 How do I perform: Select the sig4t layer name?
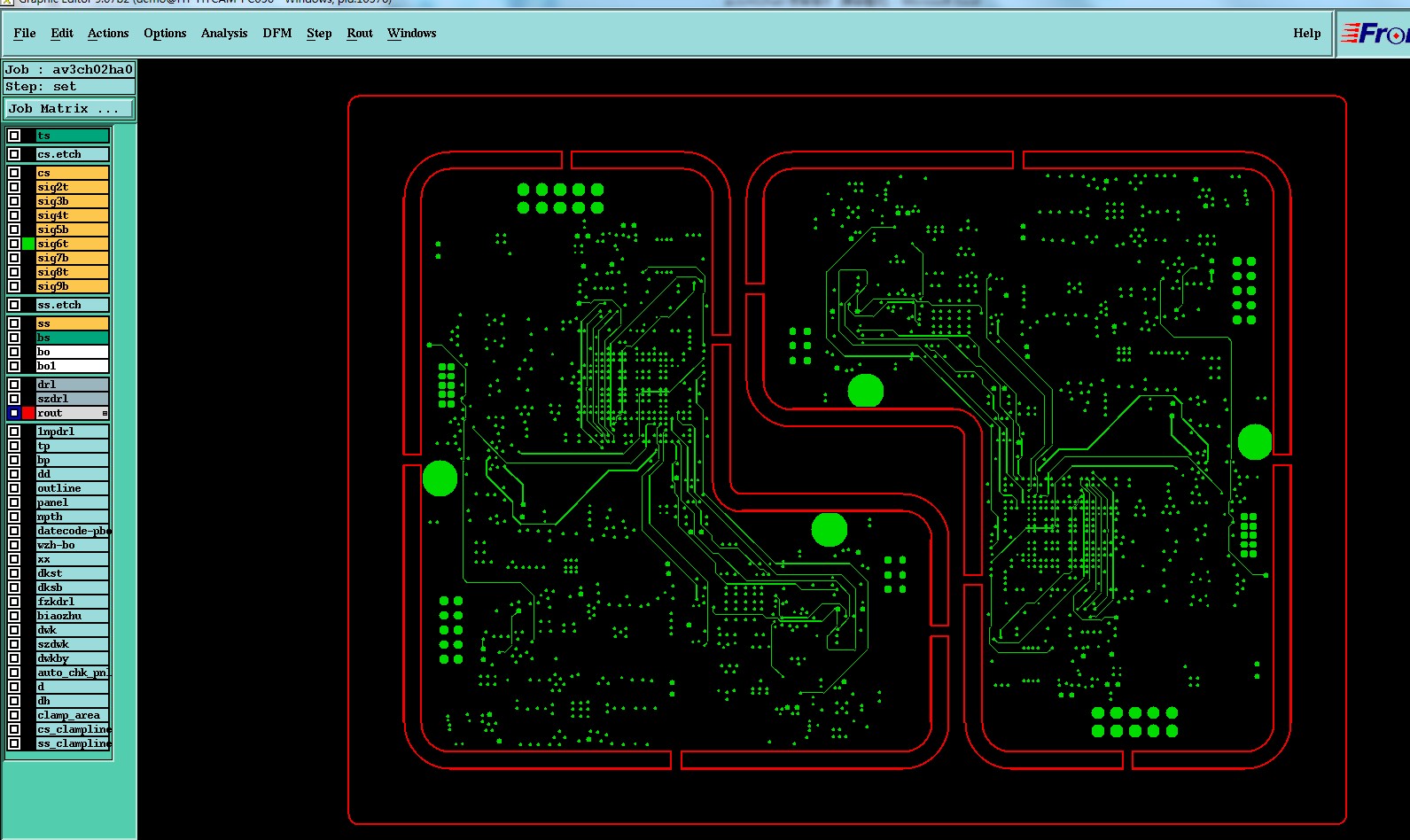coord(73,215)
